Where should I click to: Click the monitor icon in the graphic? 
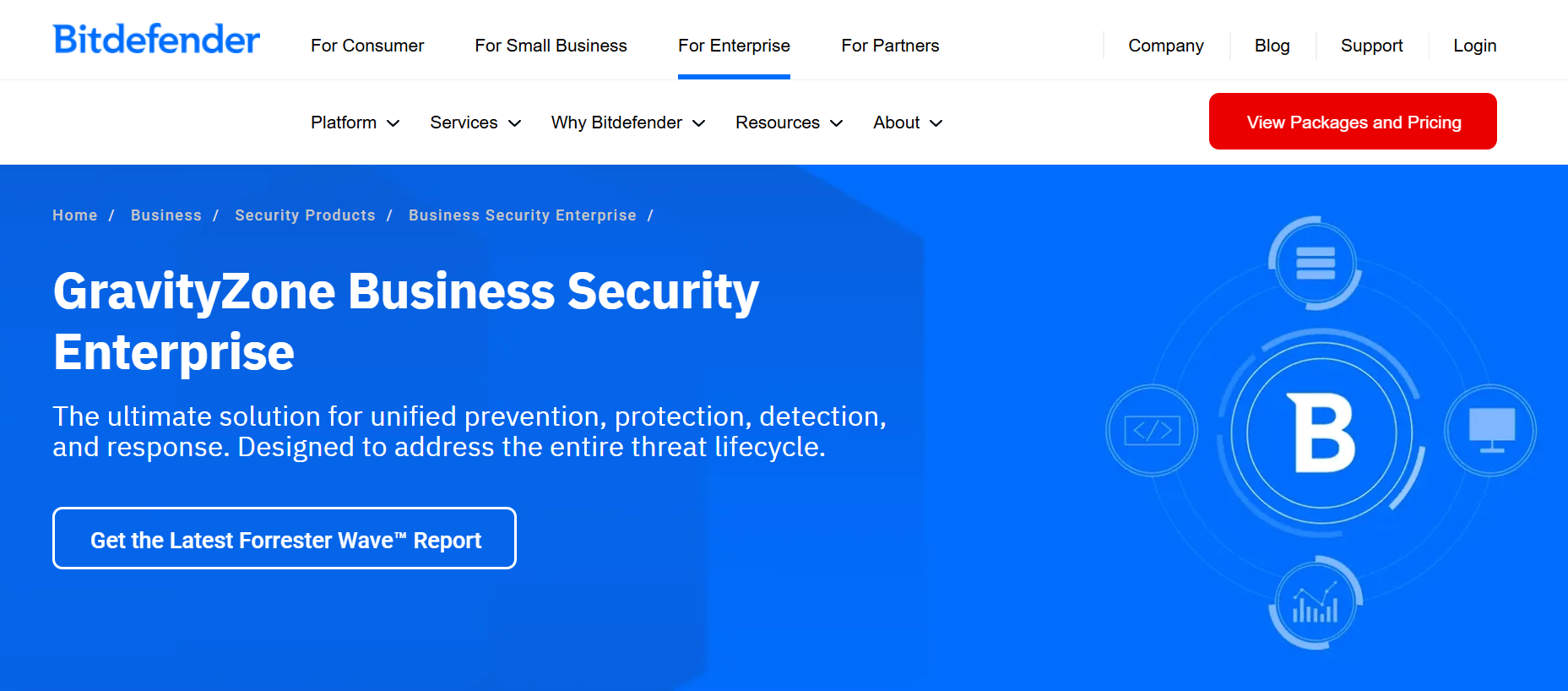click(x=1490, y=430)
